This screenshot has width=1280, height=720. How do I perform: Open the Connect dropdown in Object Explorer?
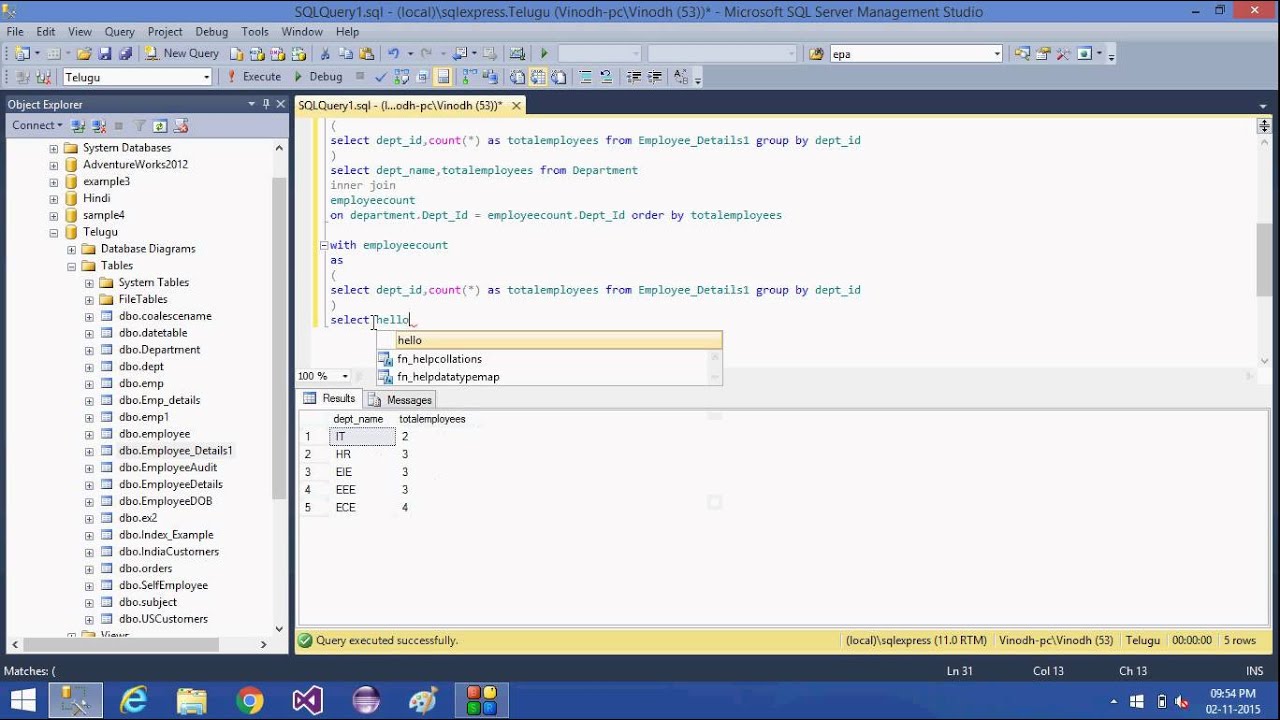(x=37, y=125)
